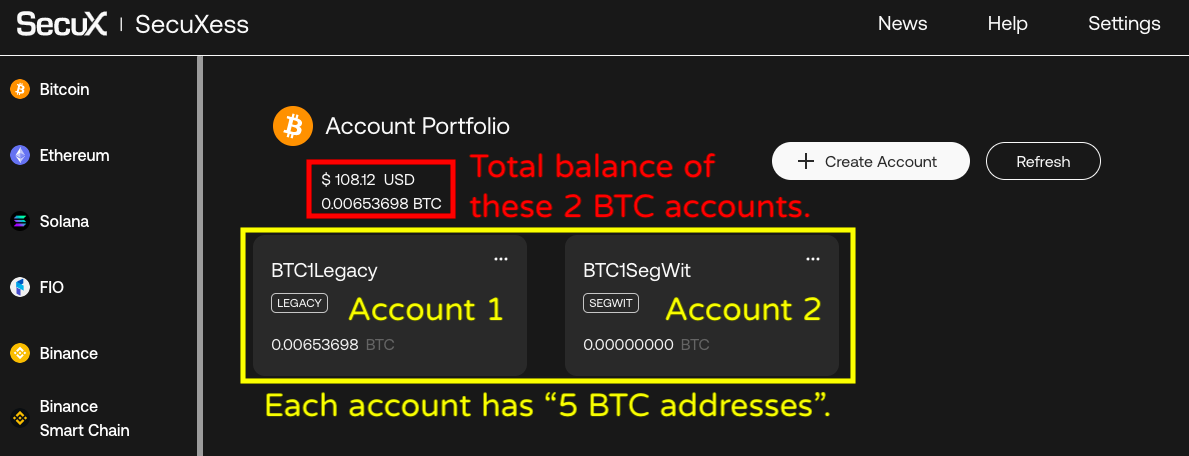Open the Help menu item
The image size is (1189, 456).
point(1007,24)
